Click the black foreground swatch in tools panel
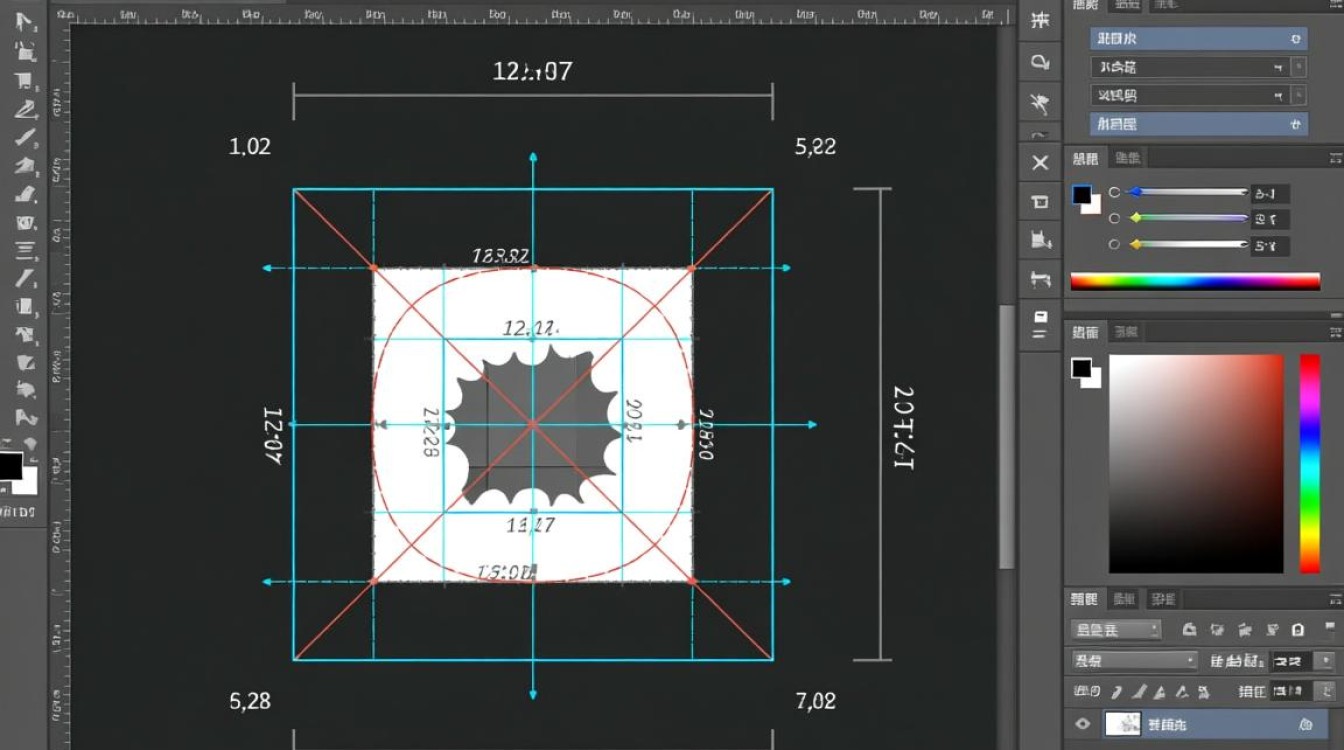Viewport: 1344px width, 750px height. point(10,466)
